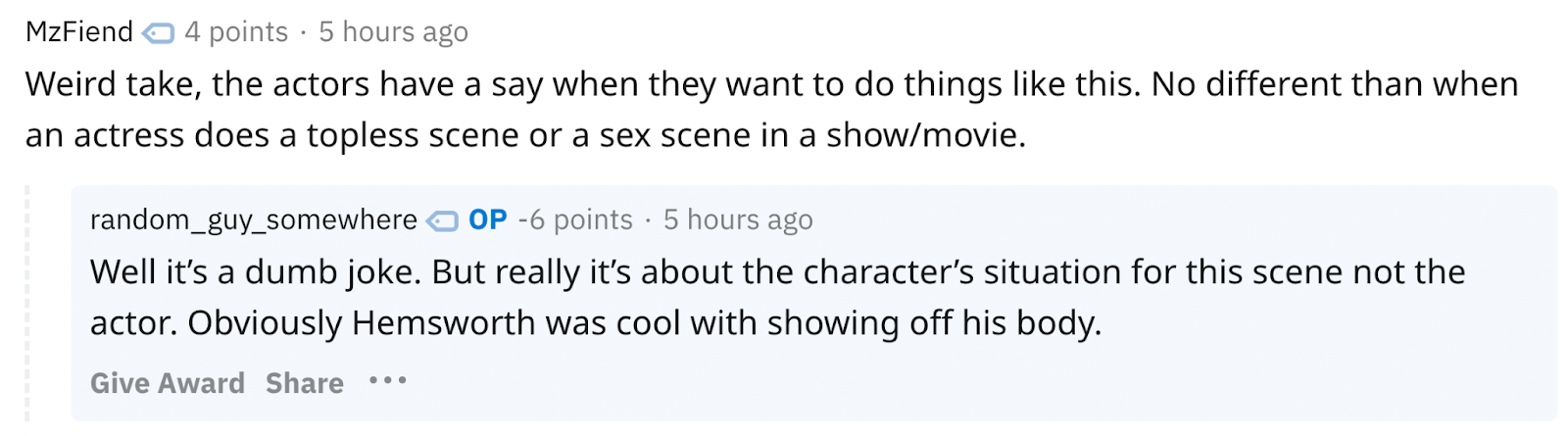Open MzFiend's user profile
1568x436 pixels.
click(x=78, y=32)
